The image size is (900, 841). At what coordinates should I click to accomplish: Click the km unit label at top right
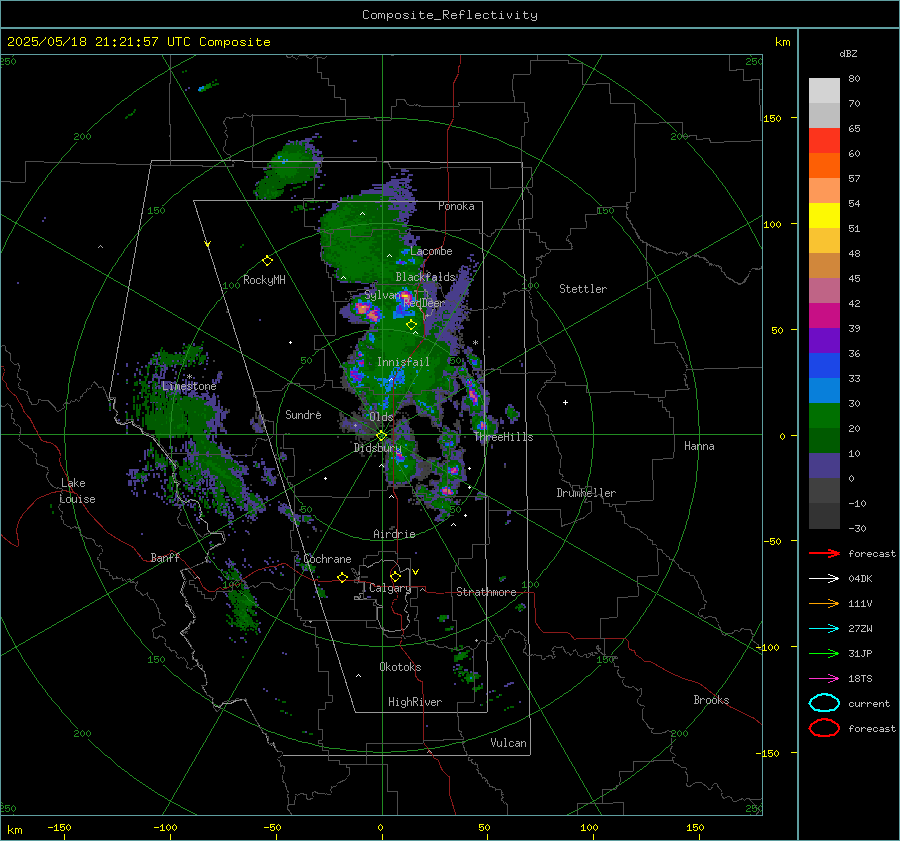[783, 42]
